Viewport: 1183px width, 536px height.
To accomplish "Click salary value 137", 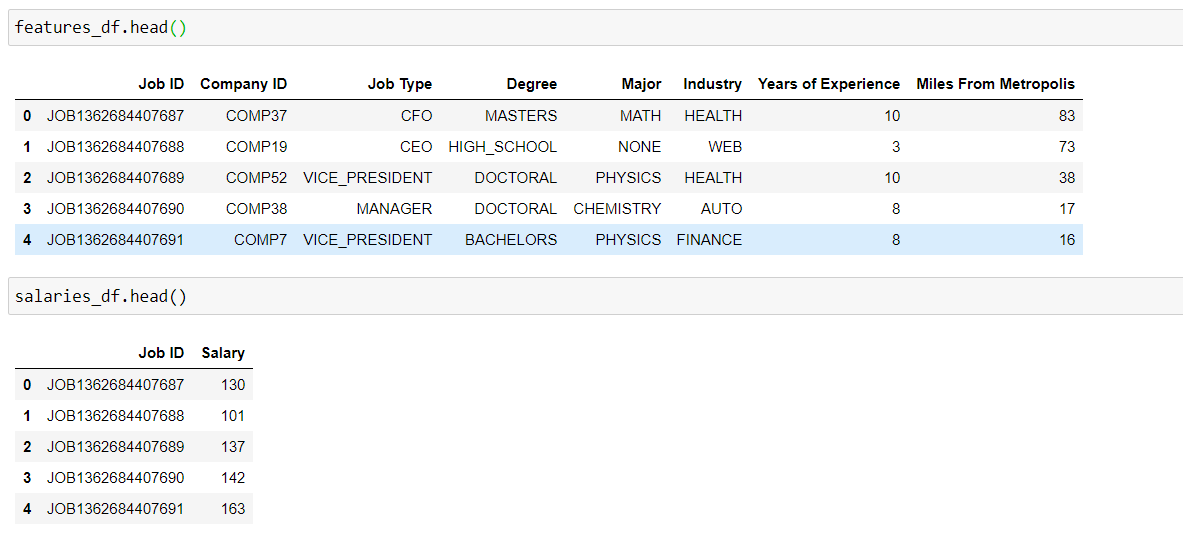I will 233,446.
